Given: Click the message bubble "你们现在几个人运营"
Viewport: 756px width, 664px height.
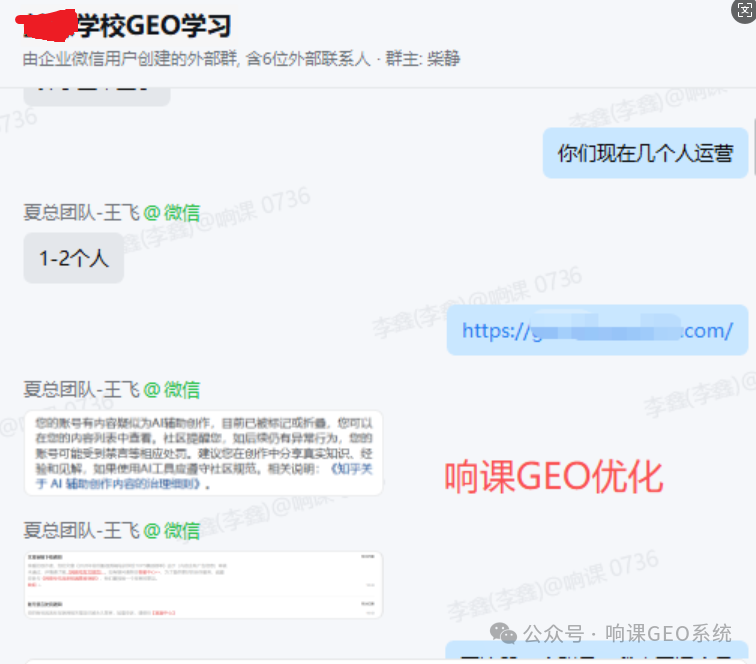Looking at the screenshot, I should point(646,153).
